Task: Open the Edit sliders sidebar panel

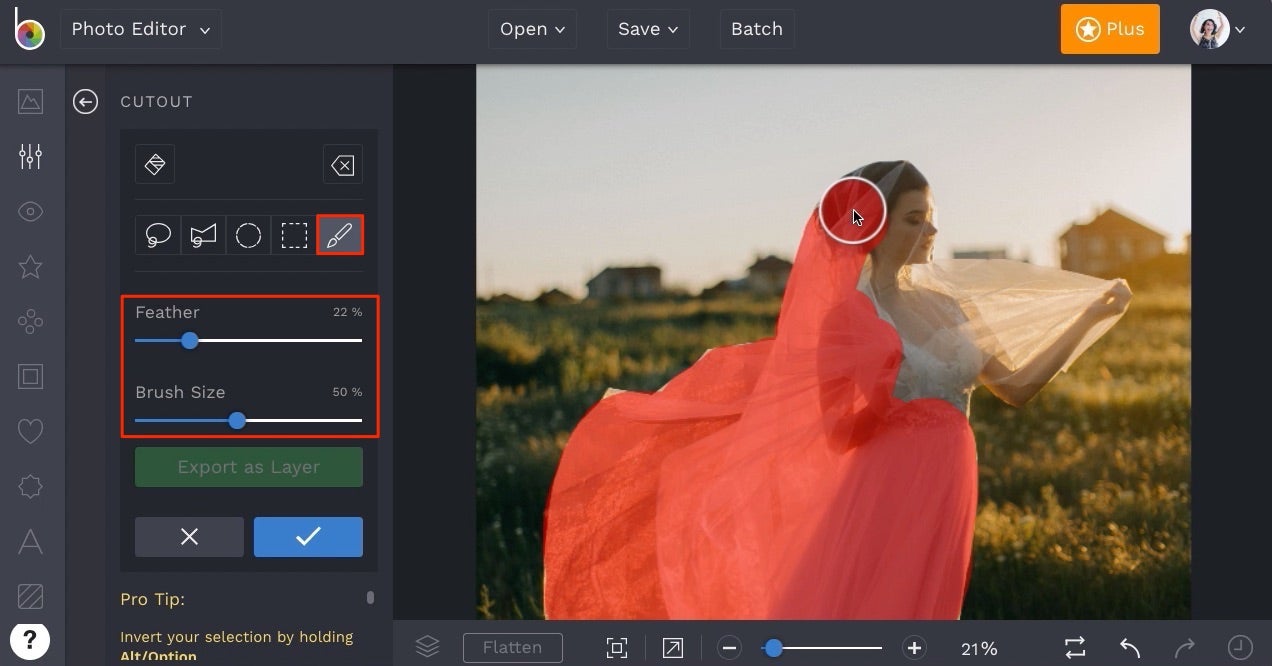Action: click(30, 156)
